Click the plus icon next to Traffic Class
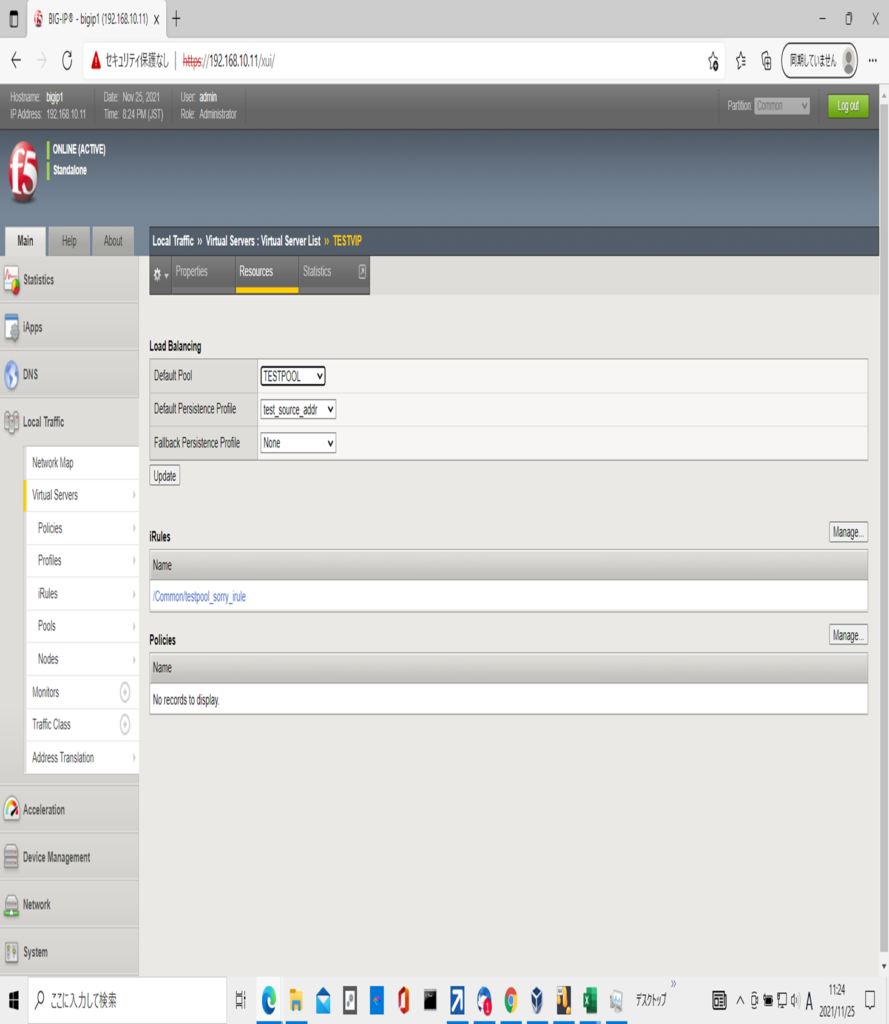889x1024 pixels. (125, 724)
